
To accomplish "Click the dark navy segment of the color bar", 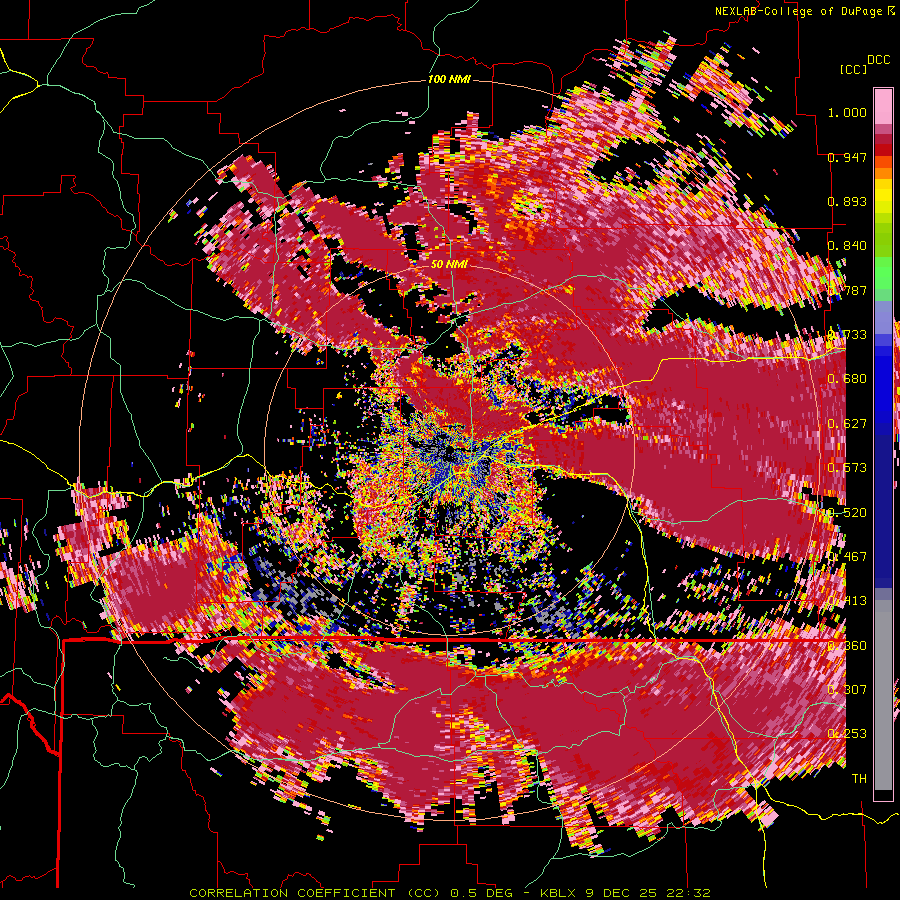I will tap(883, 505).
